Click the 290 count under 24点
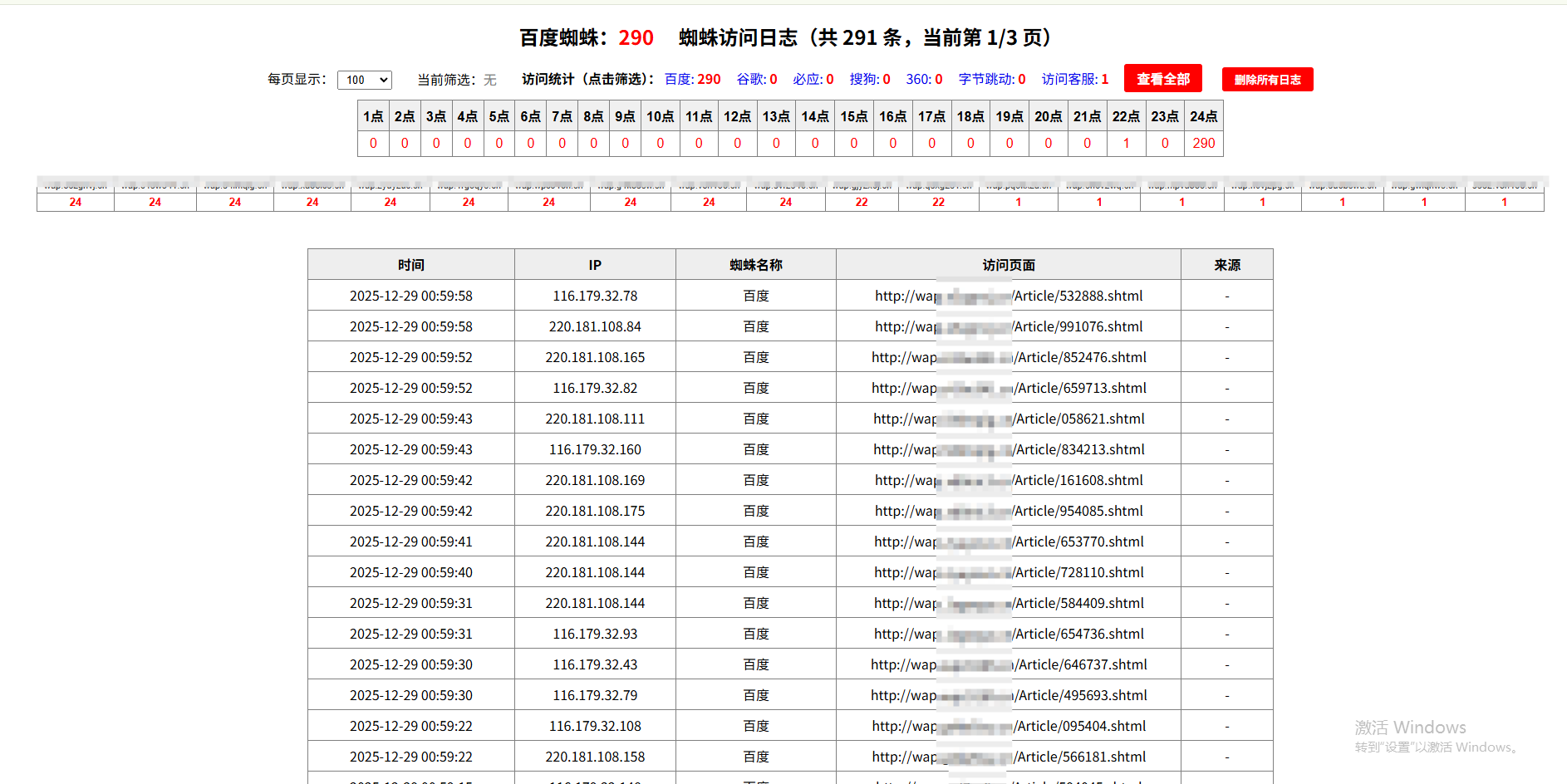The height and width of the screenshot is (784, 1567). (x=1203, y=143)
